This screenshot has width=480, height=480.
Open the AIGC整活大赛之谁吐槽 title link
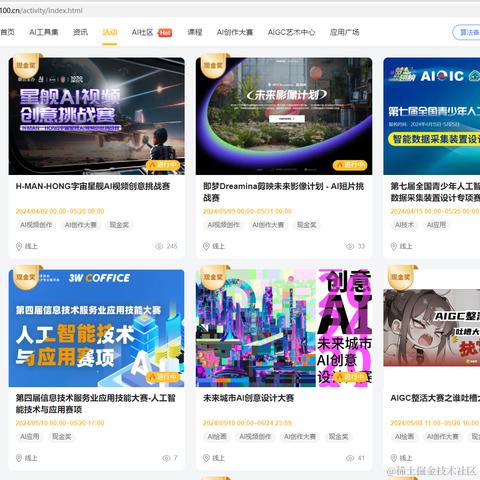pyautogui.click(x=435, y=398)
